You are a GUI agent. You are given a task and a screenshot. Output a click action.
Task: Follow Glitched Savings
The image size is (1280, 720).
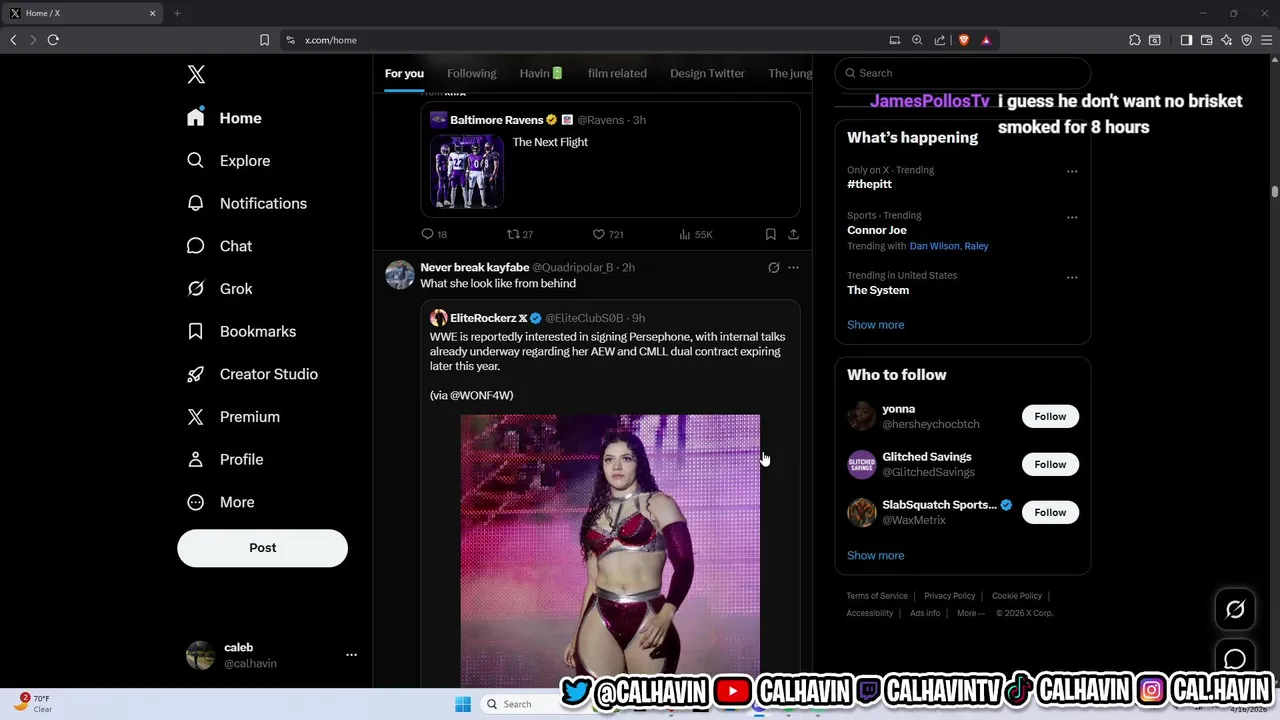pyautogui.click(x=1050, y=464)
